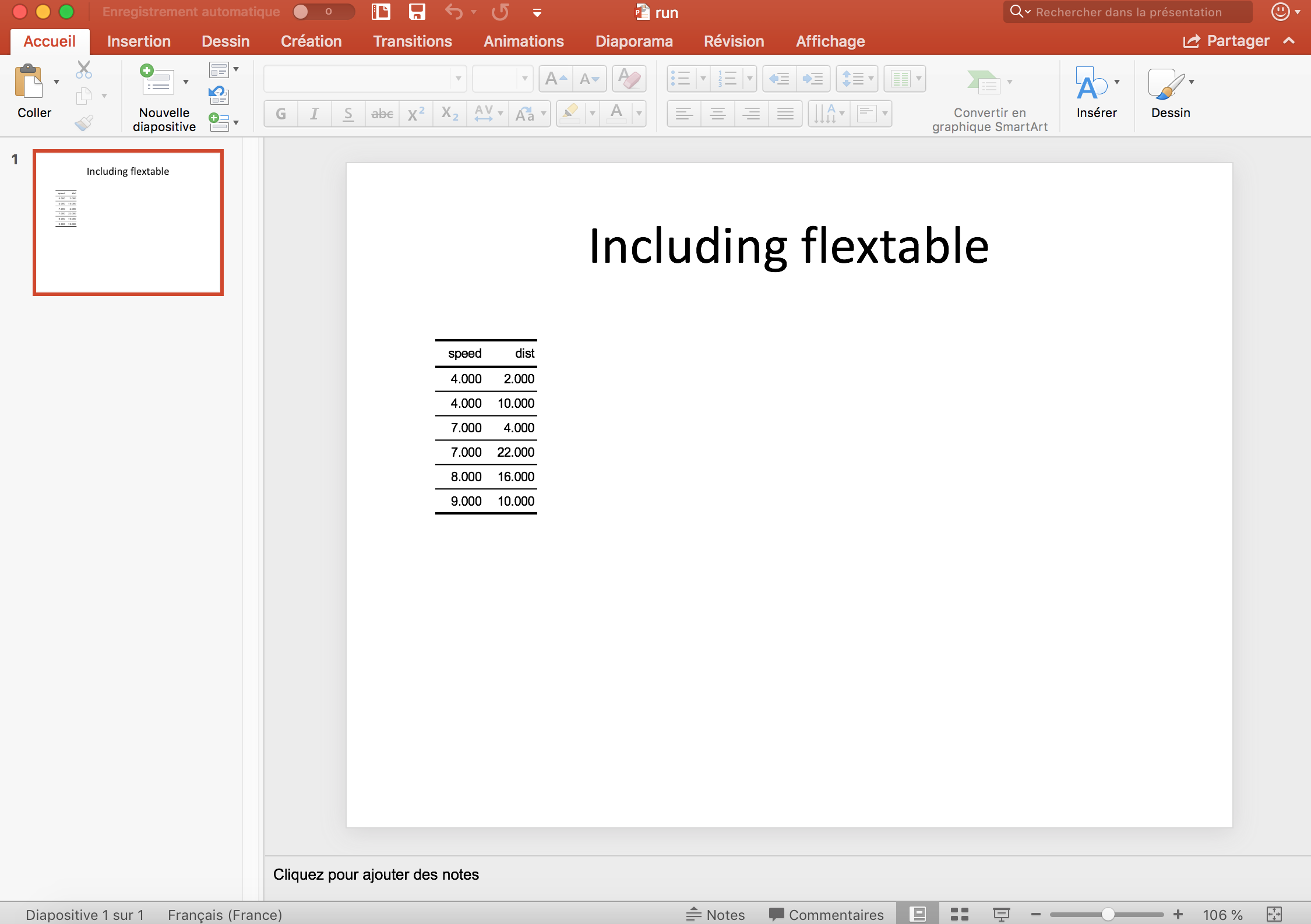Apply underline formatting
Screen dimensions: 1311x924
pyautogui.click(x=348, y=114)
